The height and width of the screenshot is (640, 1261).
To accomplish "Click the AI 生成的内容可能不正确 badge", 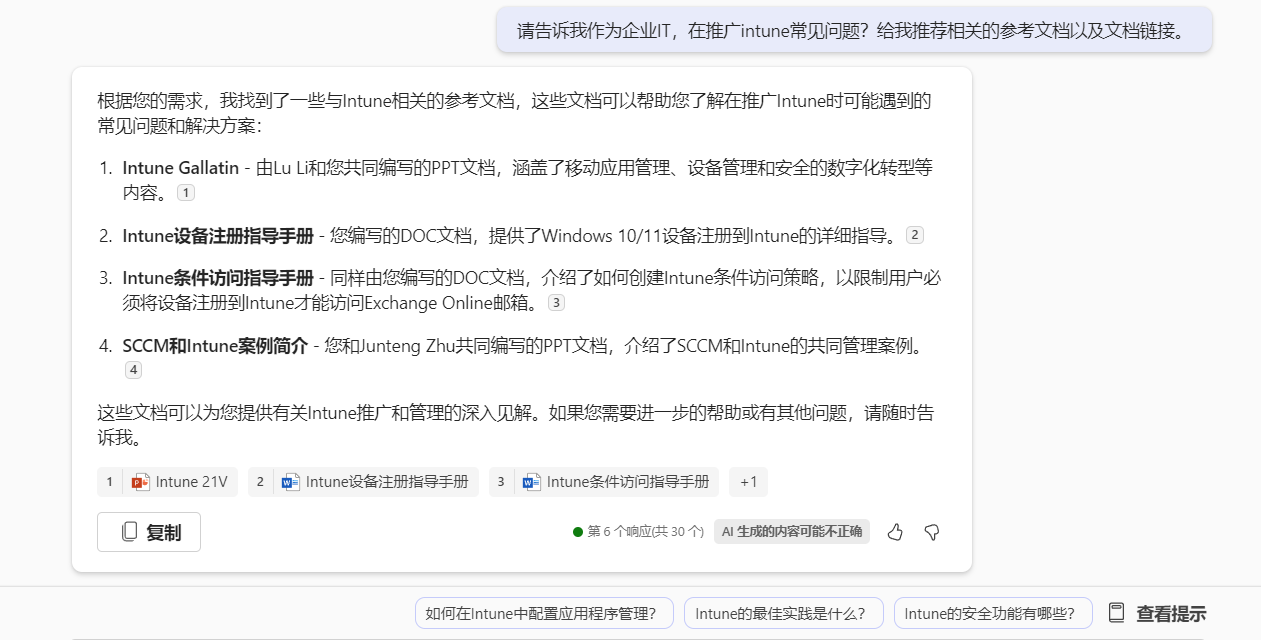I will 792,532.
